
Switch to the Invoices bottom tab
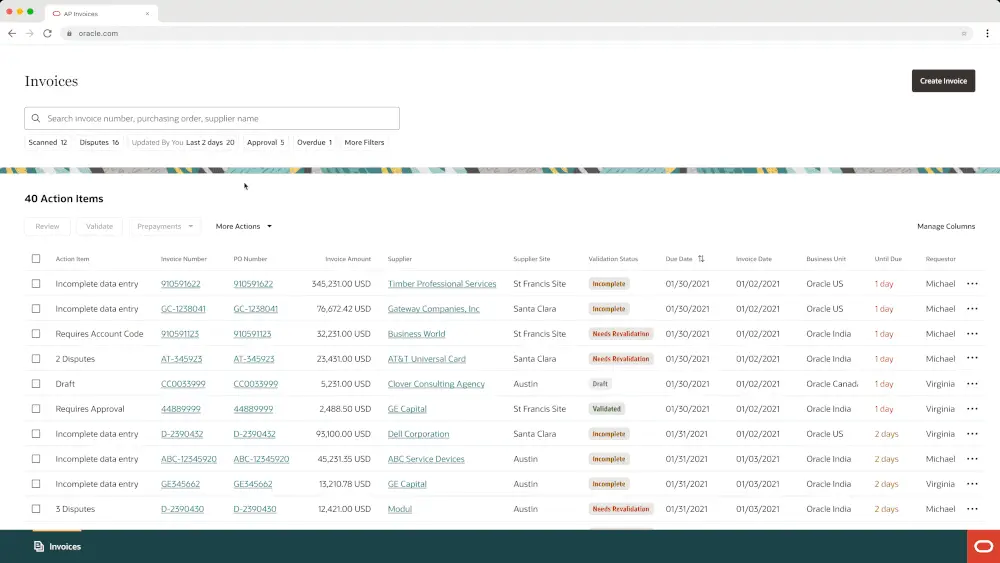(x=57, y=546)
